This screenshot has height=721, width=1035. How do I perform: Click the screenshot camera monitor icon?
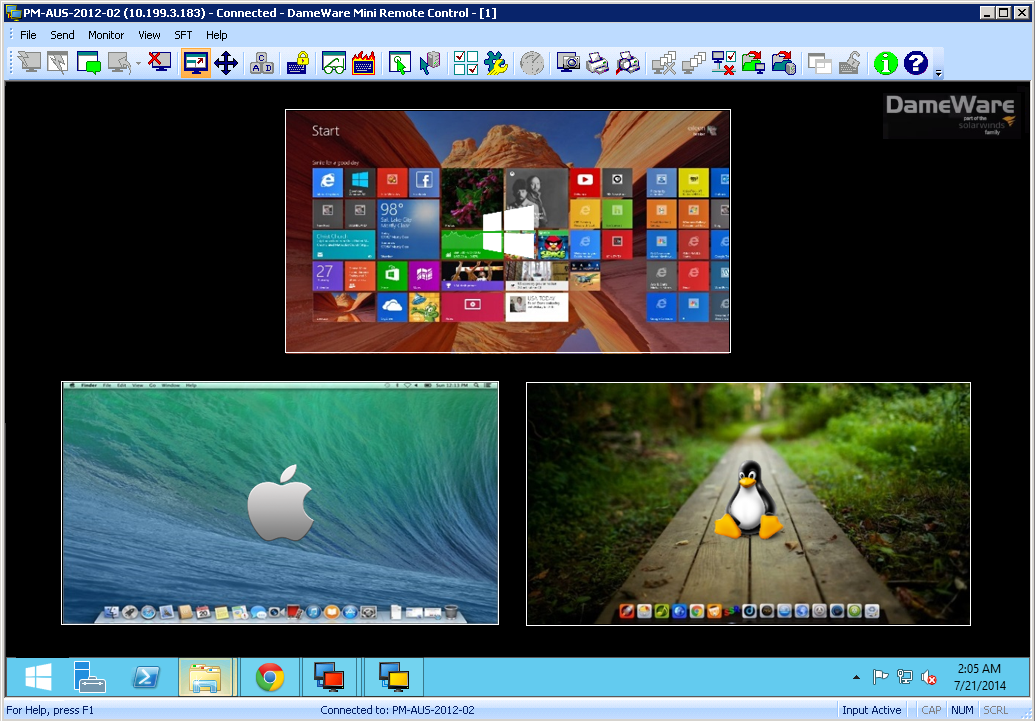[x=568, y=63]
